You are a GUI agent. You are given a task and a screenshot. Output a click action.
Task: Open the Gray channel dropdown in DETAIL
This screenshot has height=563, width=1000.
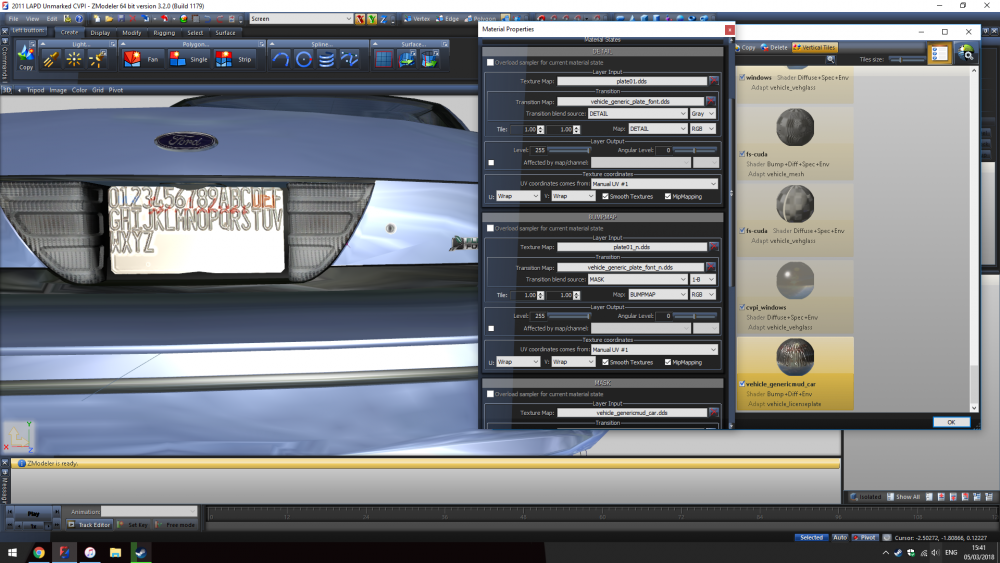(703, 113)
